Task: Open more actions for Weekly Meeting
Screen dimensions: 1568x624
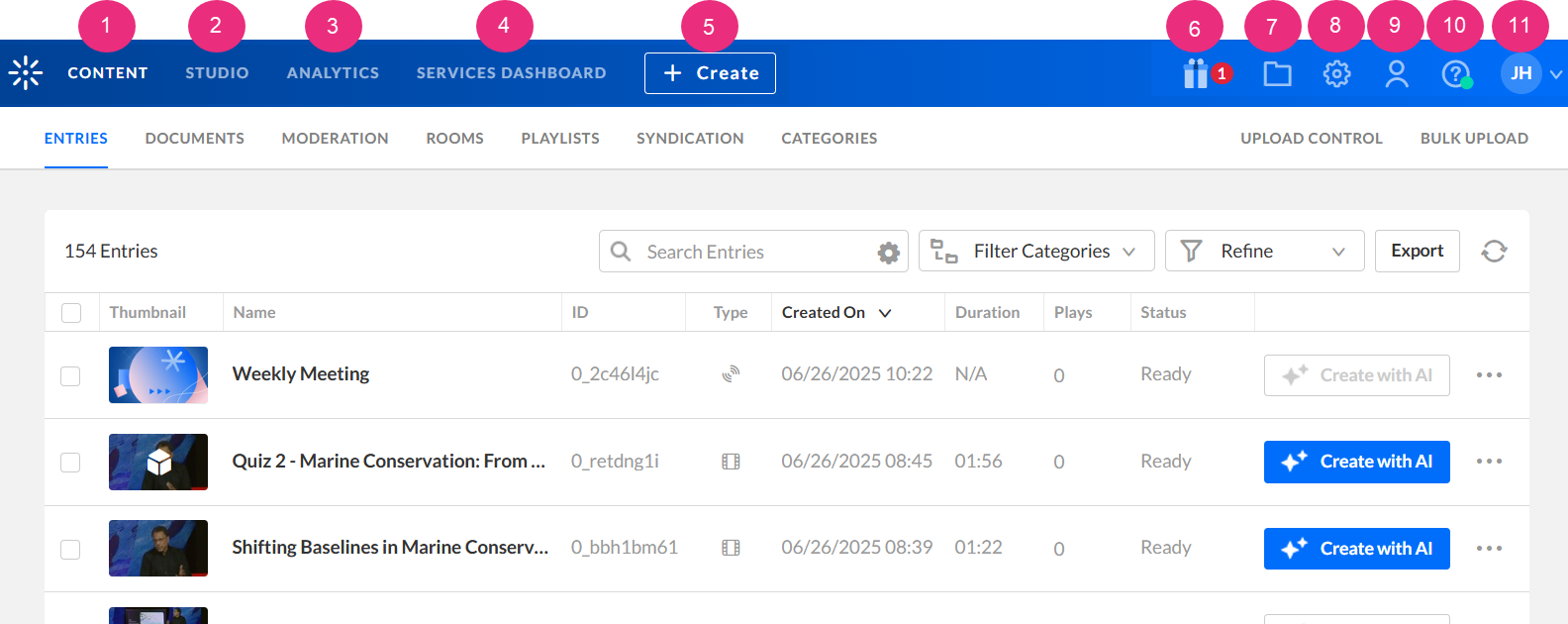Action: coord(1489,375)
